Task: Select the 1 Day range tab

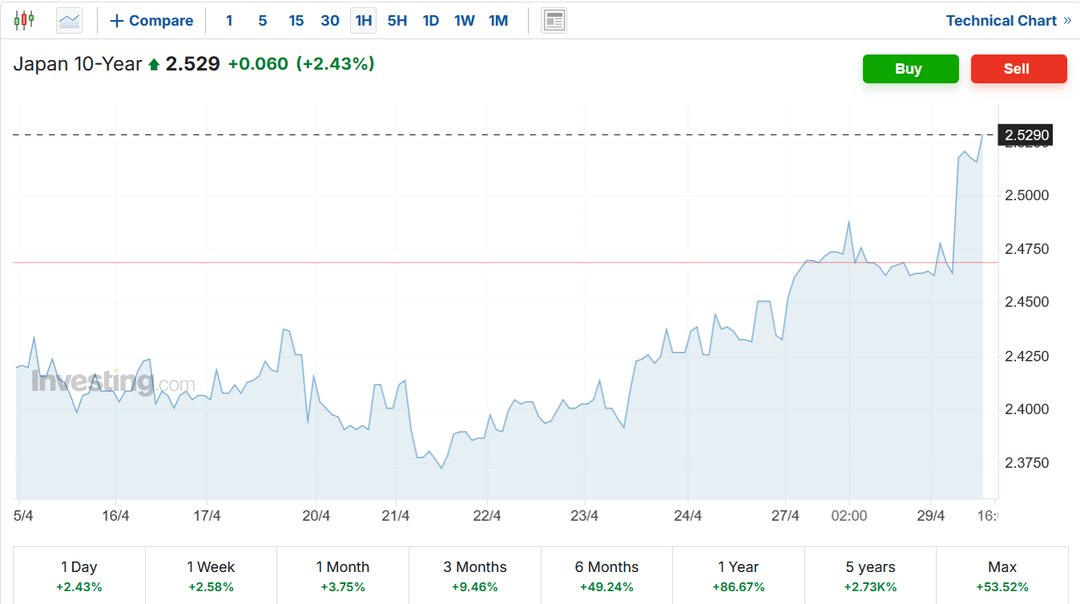Action: coord(79,576)
